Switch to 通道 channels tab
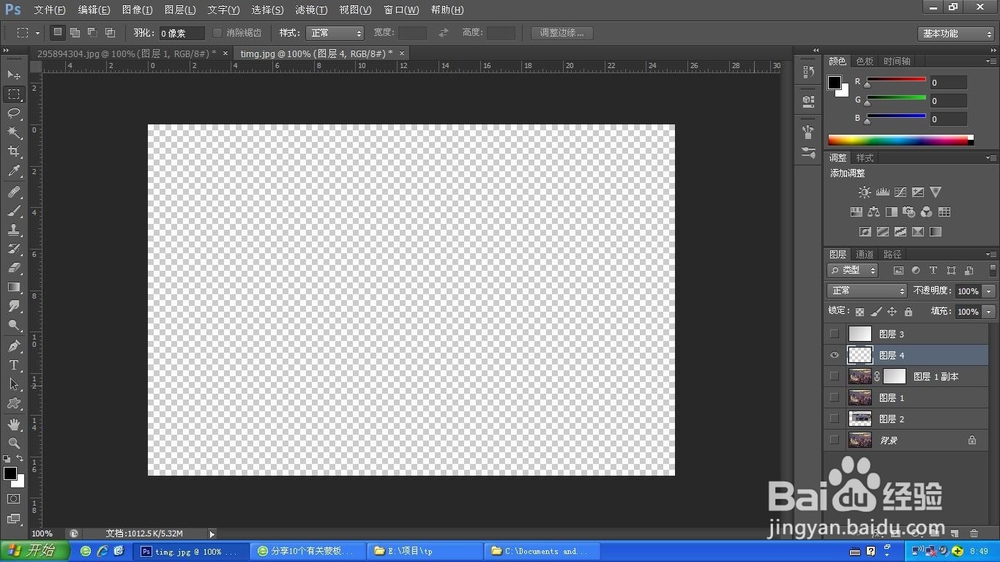 (864, 255)
